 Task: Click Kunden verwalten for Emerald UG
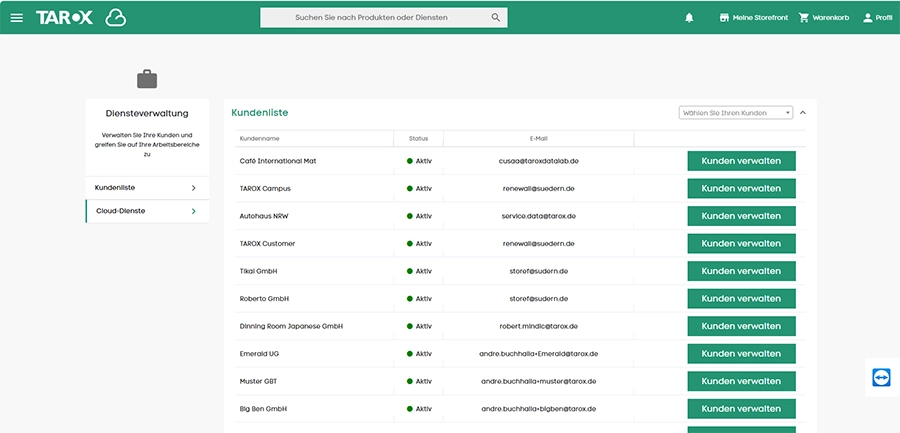coord(741,353)
